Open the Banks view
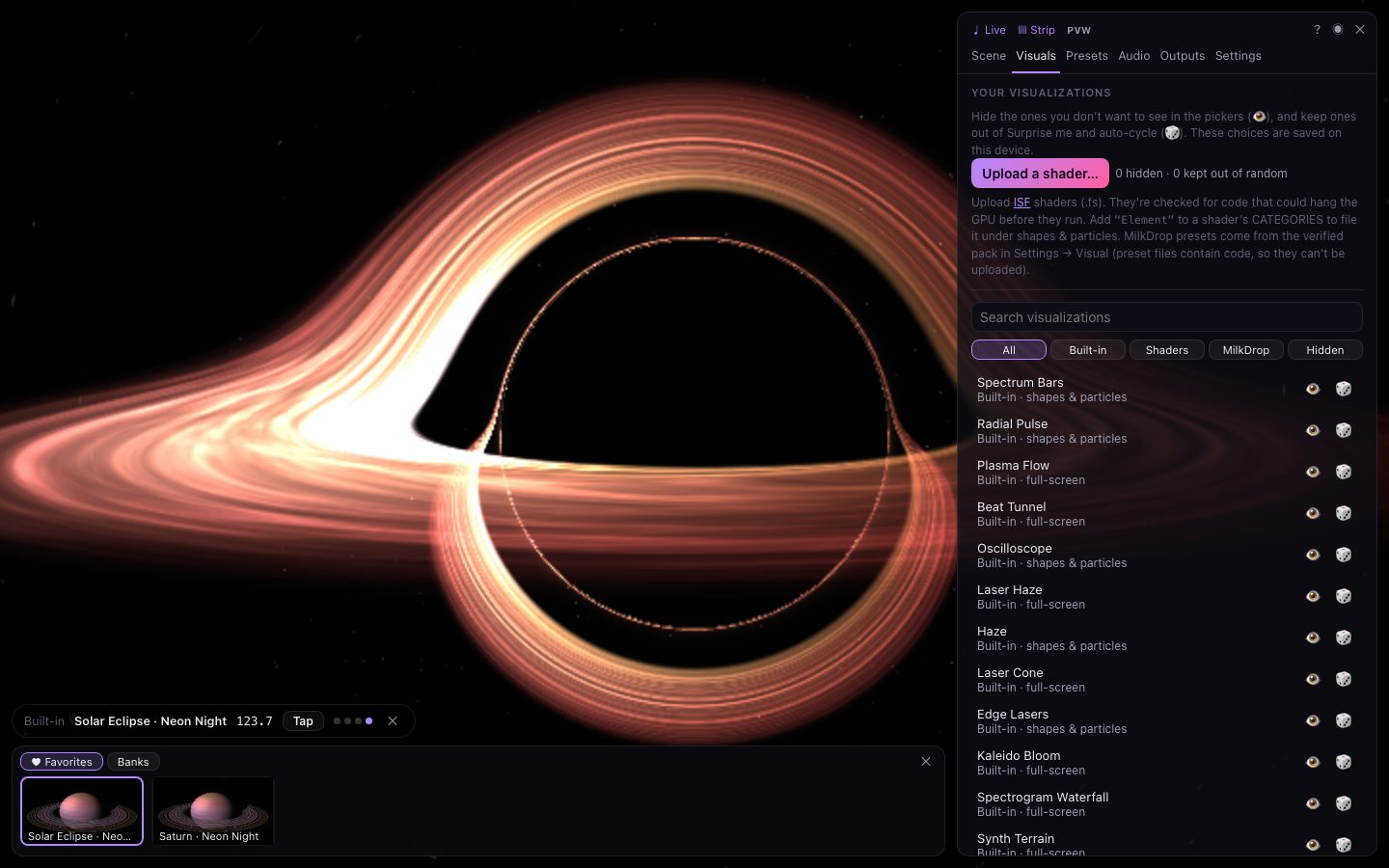 click(133, 762)
